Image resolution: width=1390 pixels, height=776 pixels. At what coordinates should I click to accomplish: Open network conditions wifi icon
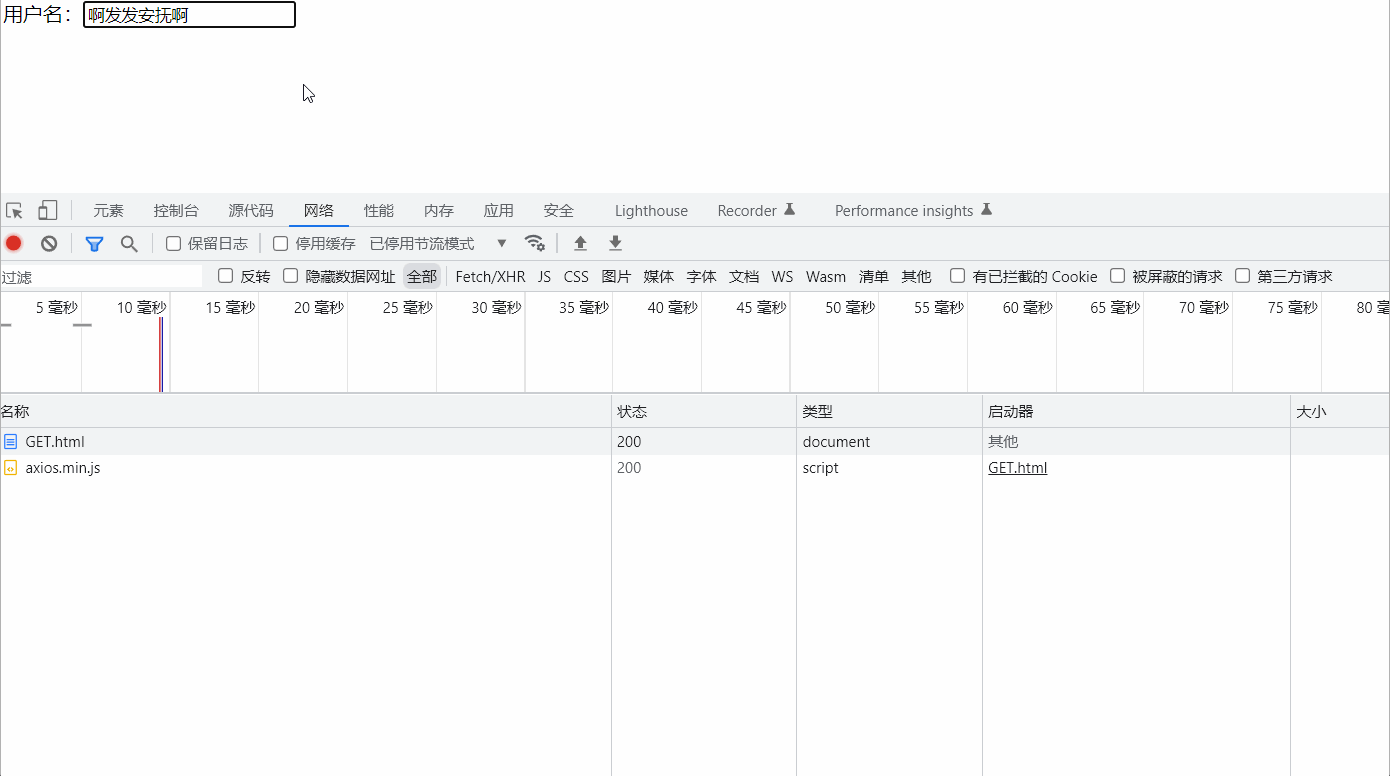pyautogui.click(x=535, y=243)
